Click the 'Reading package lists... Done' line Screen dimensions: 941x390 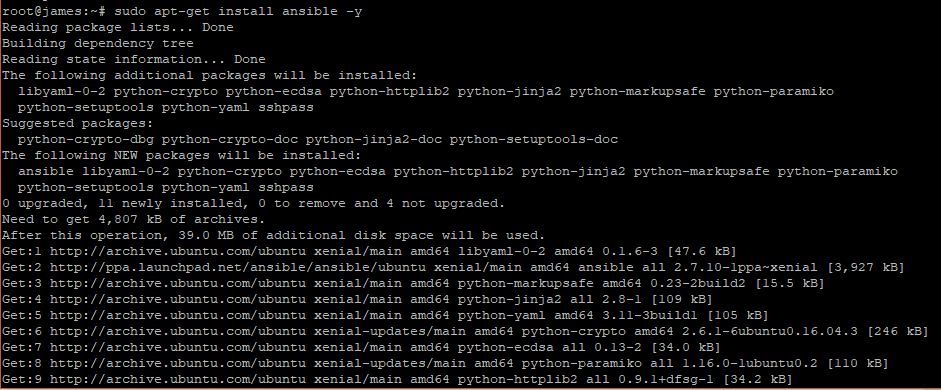coord(118,28)
